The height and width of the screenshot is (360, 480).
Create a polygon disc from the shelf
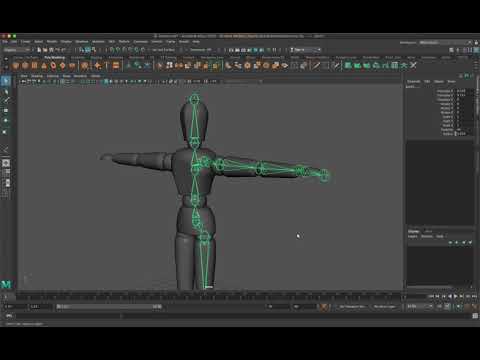pyautogui.click(x=72, y=66)
